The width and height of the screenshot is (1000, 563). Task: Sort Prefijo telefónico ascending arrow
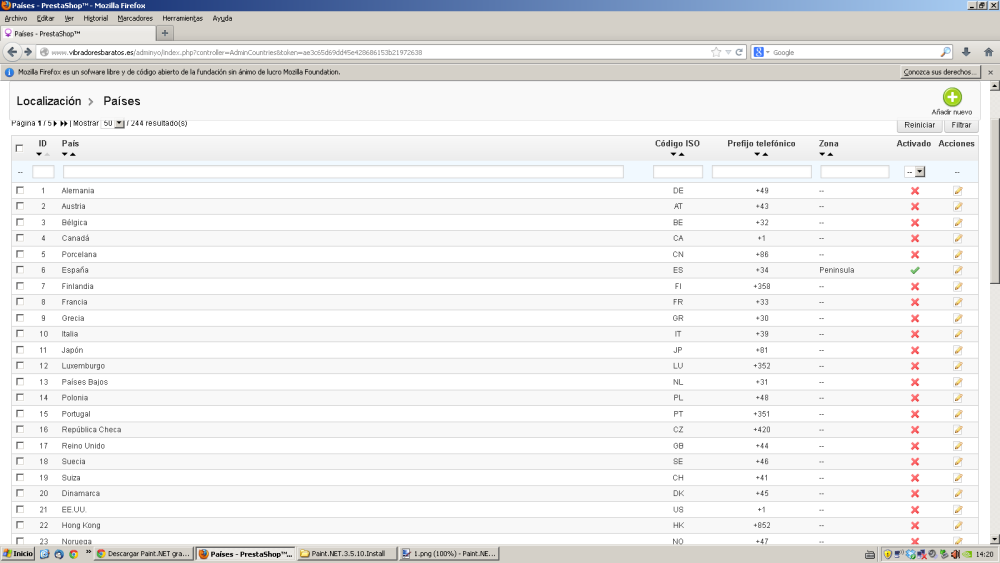[765, 154]
